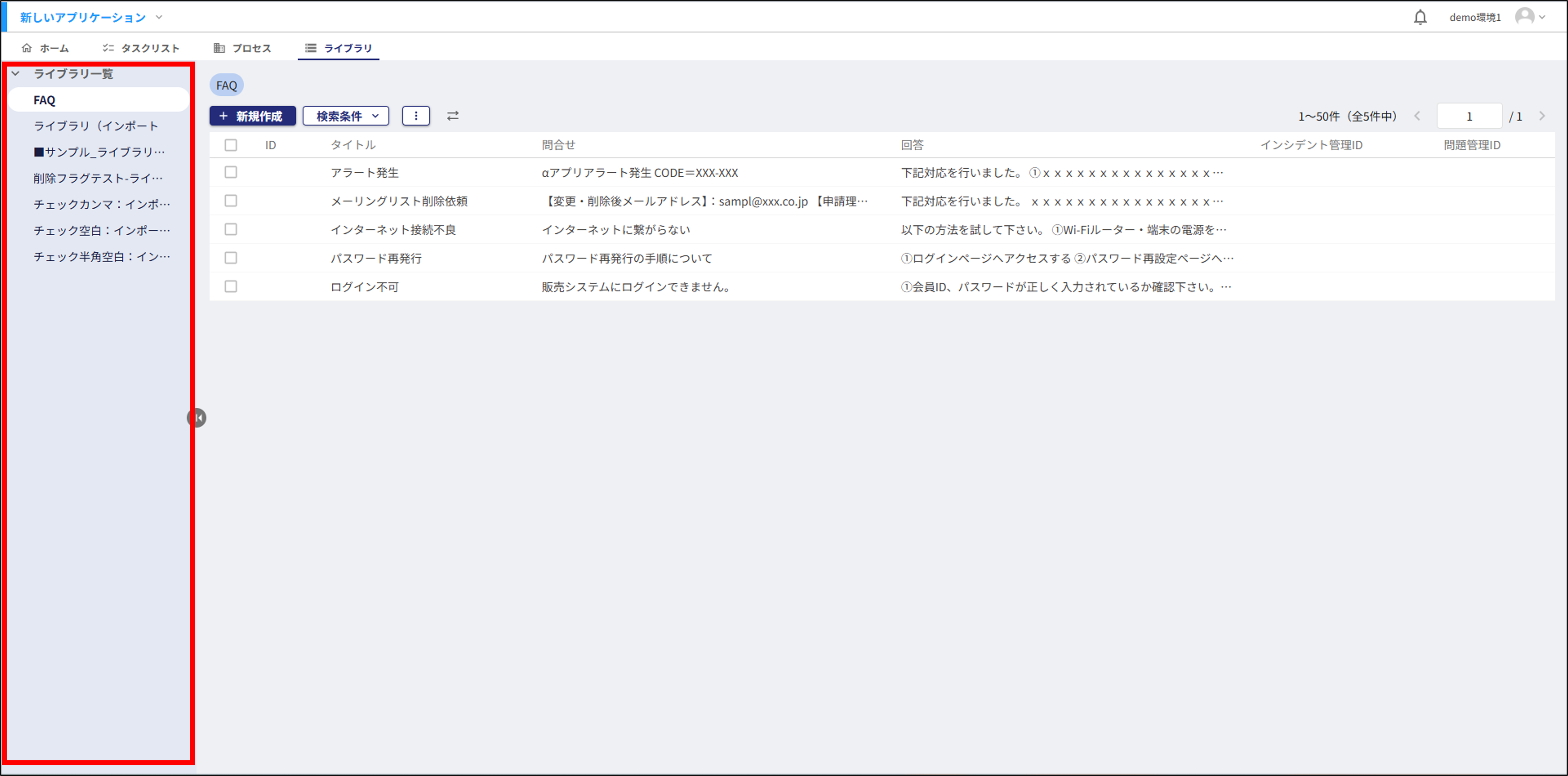This screenshot has height=776, width=1568.
Task: Check the アラート発生 row checkbox
Action: click(231, 172)
